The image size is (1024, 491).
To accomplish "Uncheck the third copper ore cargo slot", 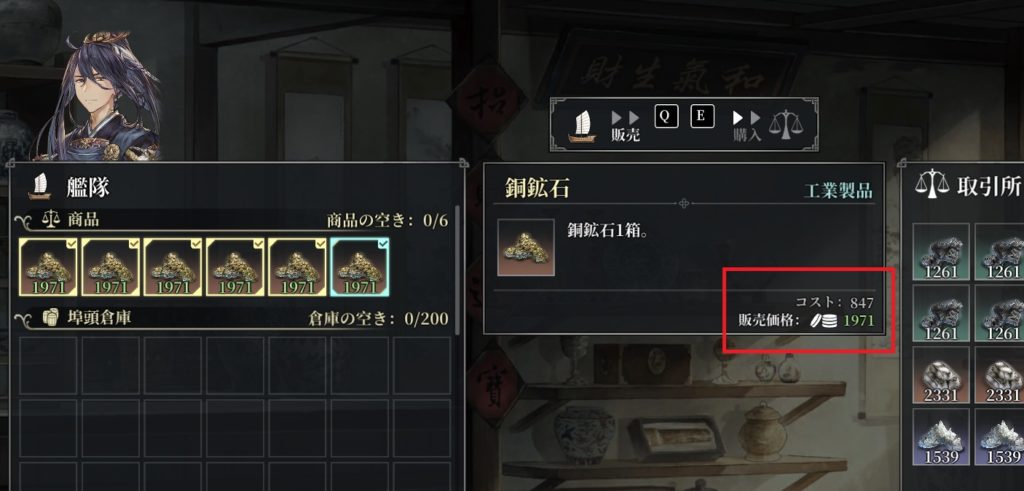I will coord(173,266).
